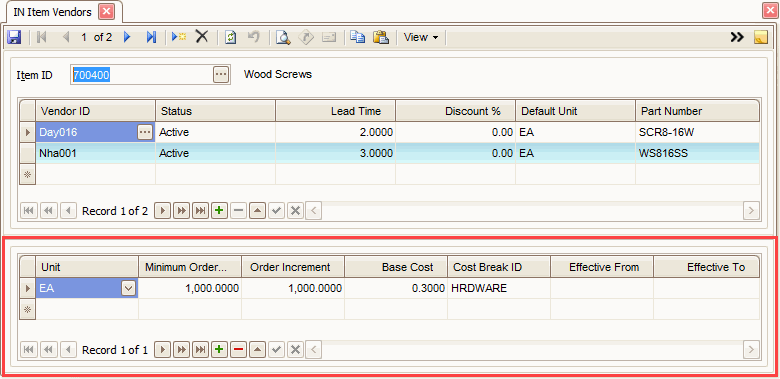Click the green plus in vendor grid
Image resolution: width=780 pixels, height=379 pixels.
(218, 211)
